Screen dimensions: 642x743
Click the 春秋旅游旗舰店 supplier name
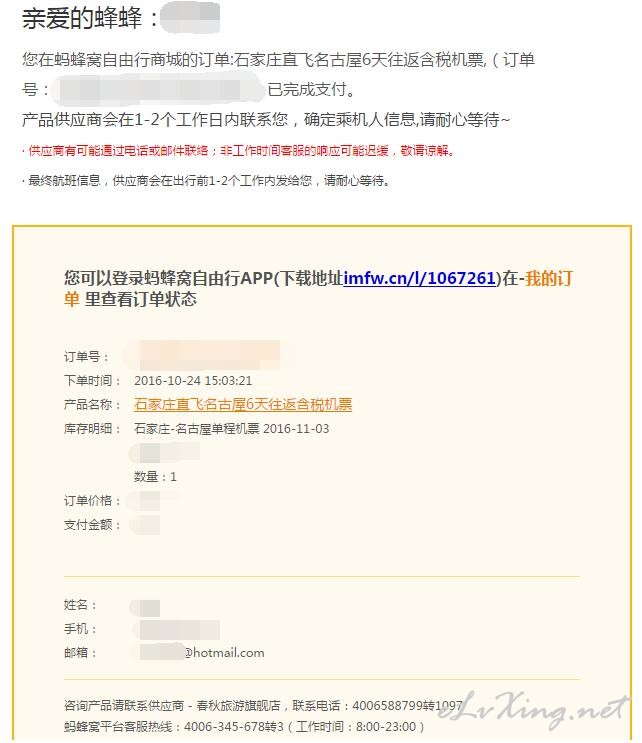(238, 705)
